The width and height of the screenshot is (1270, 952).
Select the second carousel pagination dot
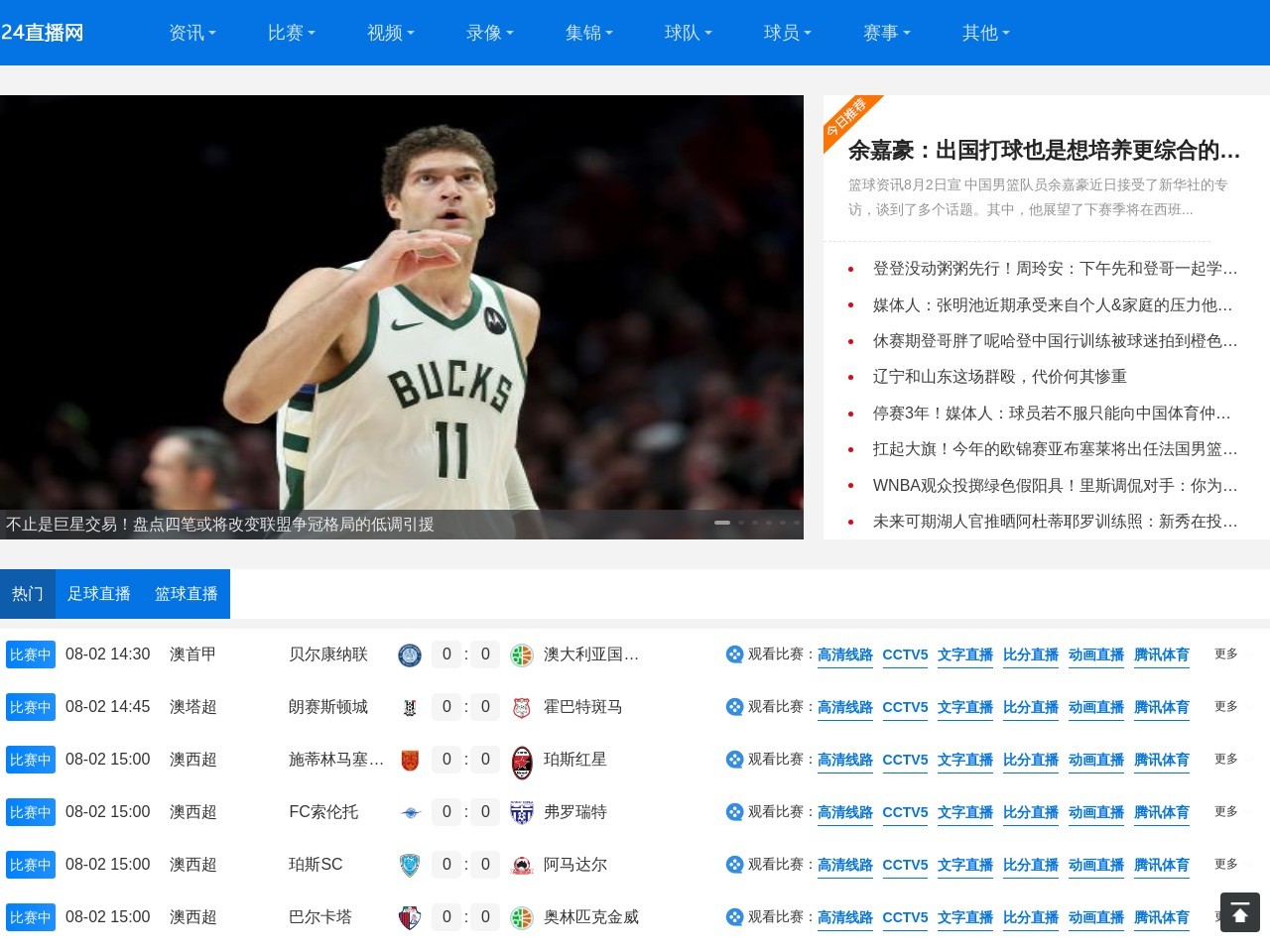pyautogui.click(x=740, y=522)
